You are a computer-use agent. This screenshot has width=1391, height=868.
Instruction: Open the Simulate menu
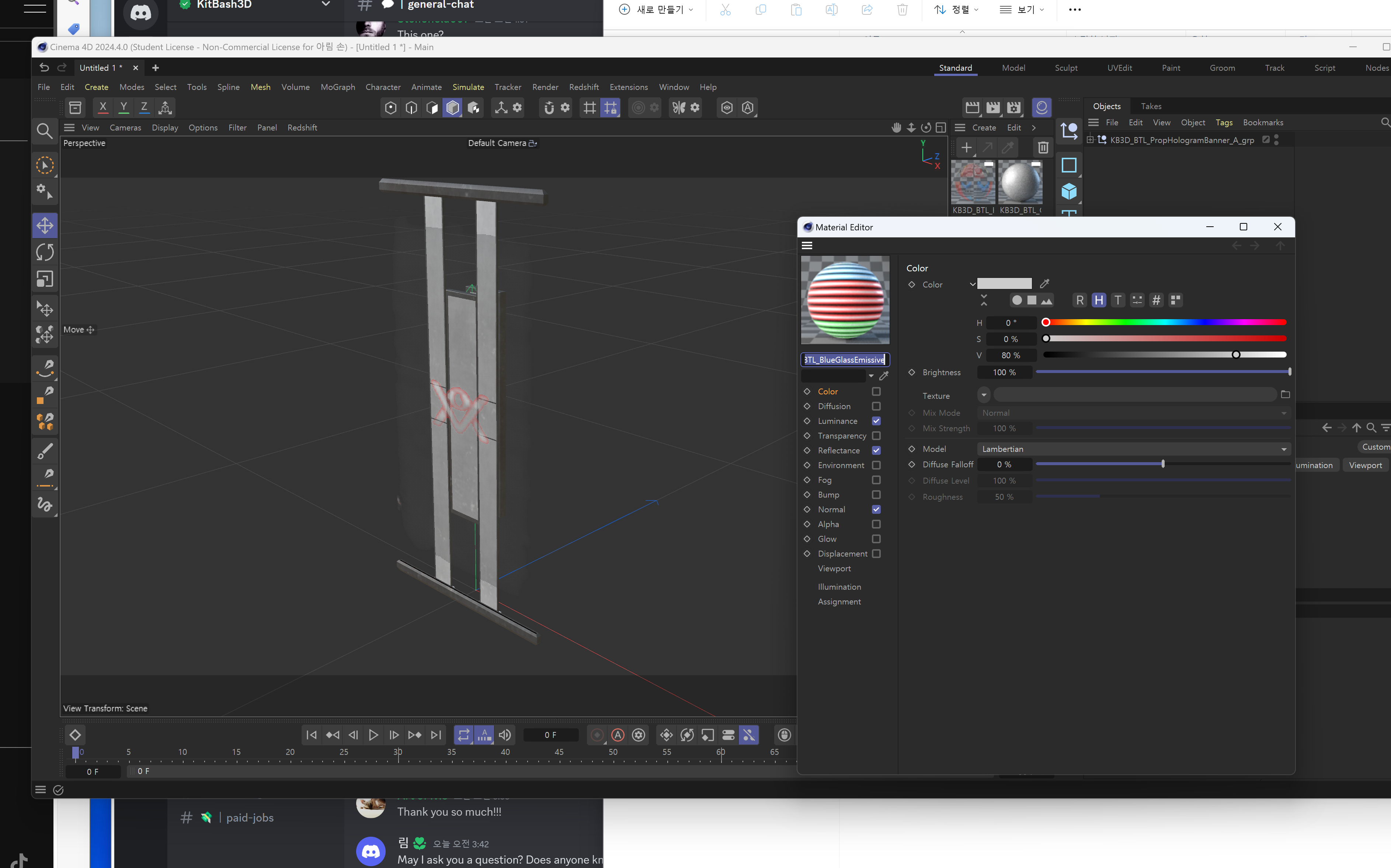click(468, 87)
